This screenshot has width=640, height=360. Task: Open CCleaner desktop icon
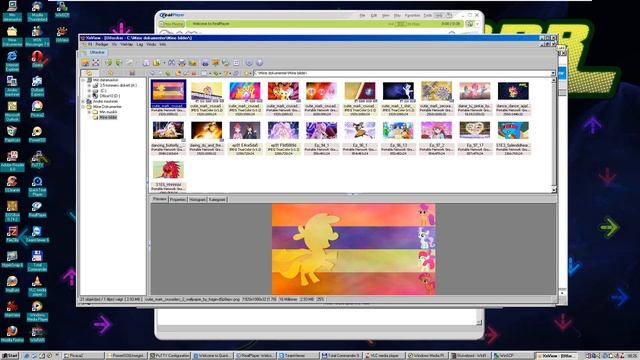(12, 184)
